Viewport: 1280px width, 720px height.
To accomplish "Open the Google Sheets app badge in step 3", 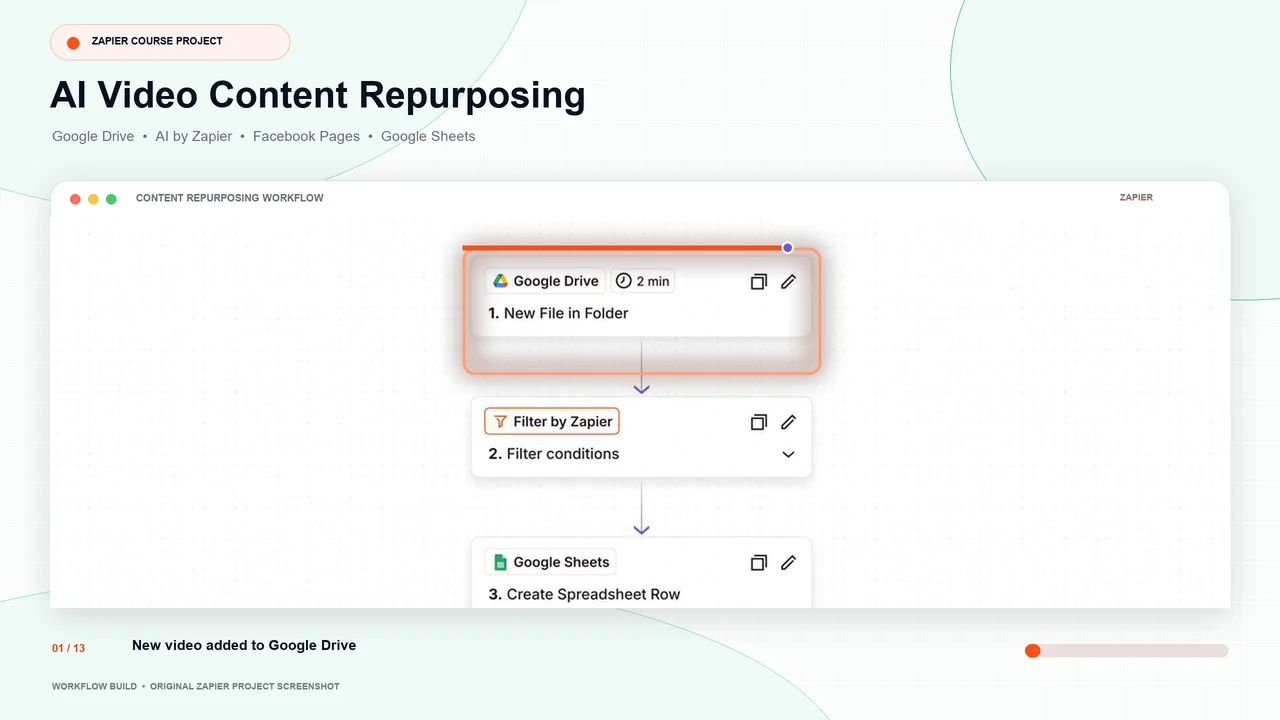I will click(551, 562).
